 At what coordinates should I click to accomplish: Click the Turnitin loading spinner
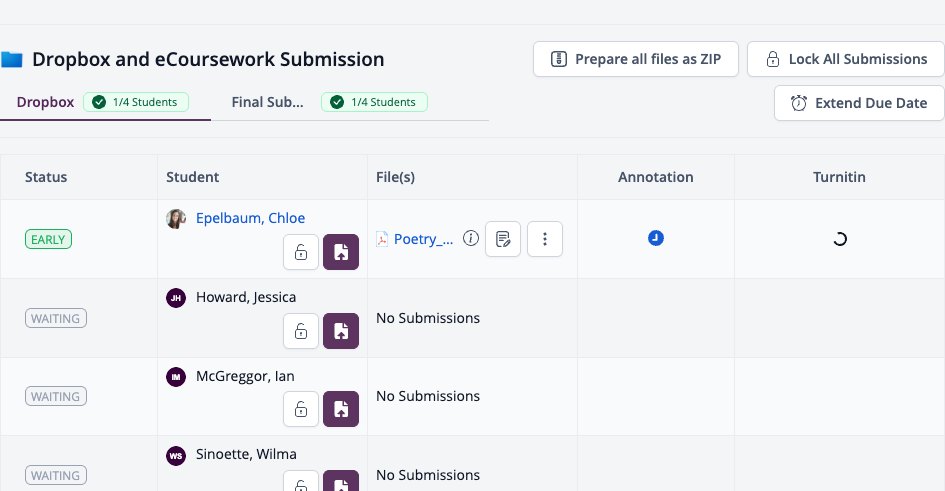[840, 239]
